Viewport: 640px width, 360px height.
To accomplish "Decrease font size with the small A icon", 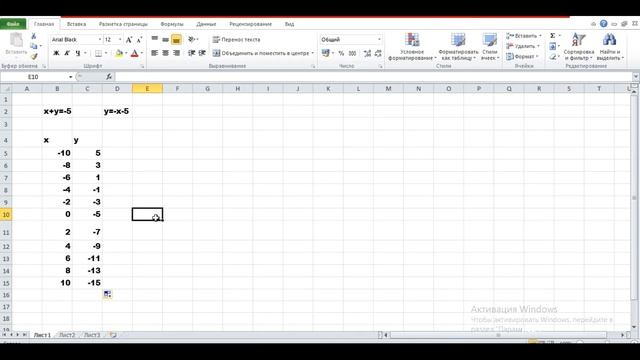I will (x=139, y=40).
